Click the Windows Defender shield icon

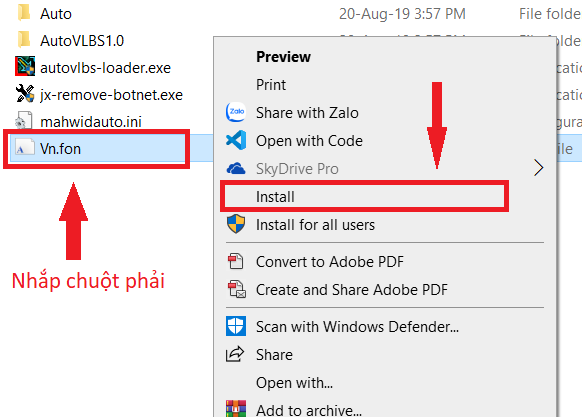(236, 326)
